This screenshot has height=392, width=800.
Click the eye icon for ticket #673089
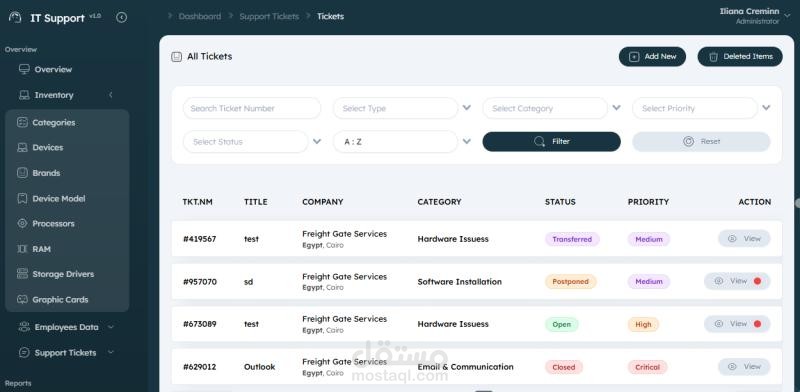(x=718, y=324)
